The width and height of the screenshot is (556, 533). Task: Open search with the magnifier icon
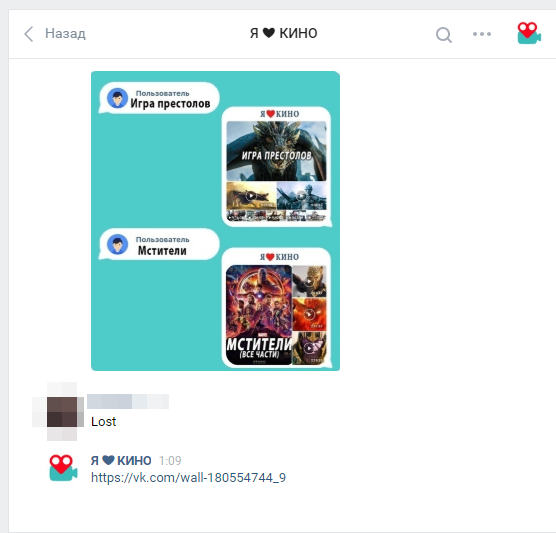(444, 35)
